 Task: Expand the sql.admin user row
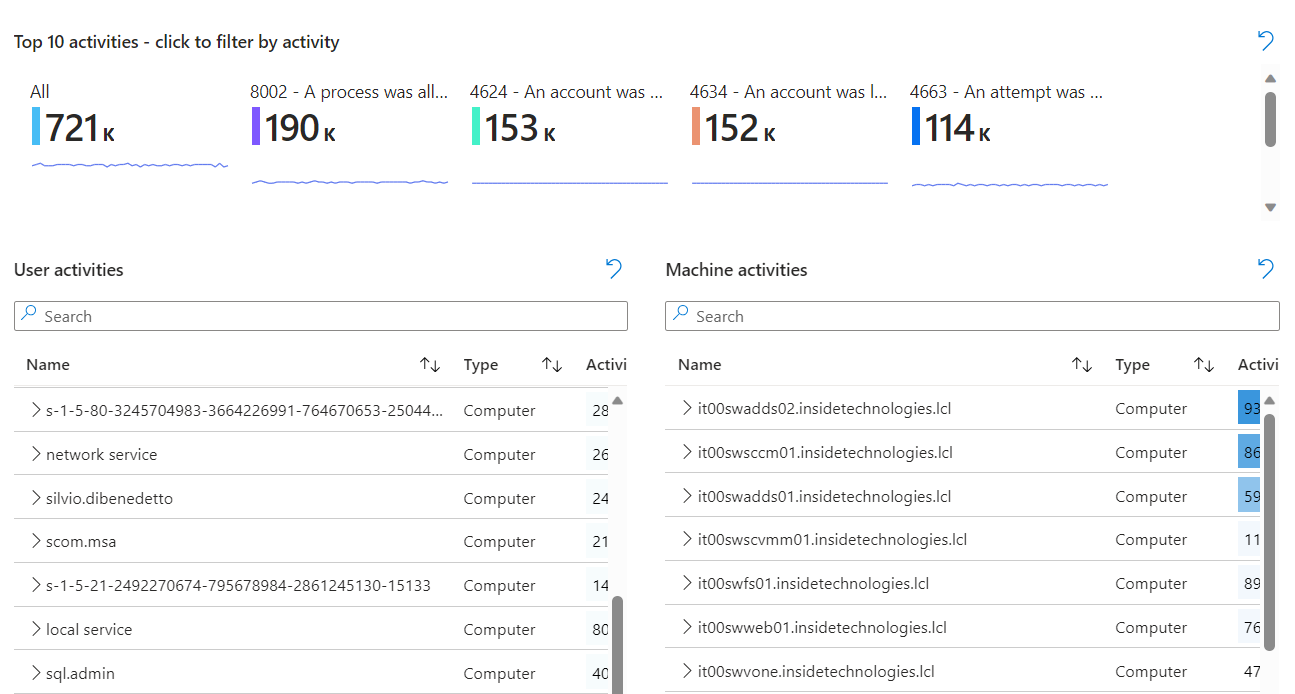point(36,673)
